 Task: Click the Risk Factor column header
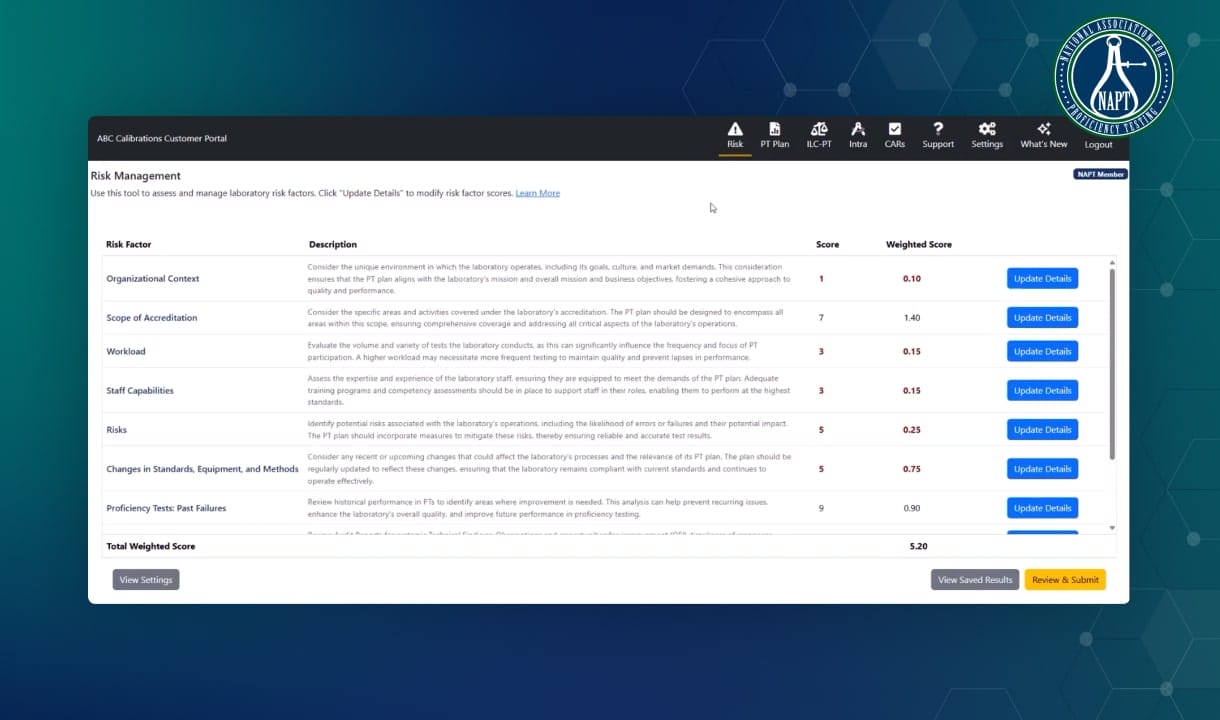coord(129,245)
